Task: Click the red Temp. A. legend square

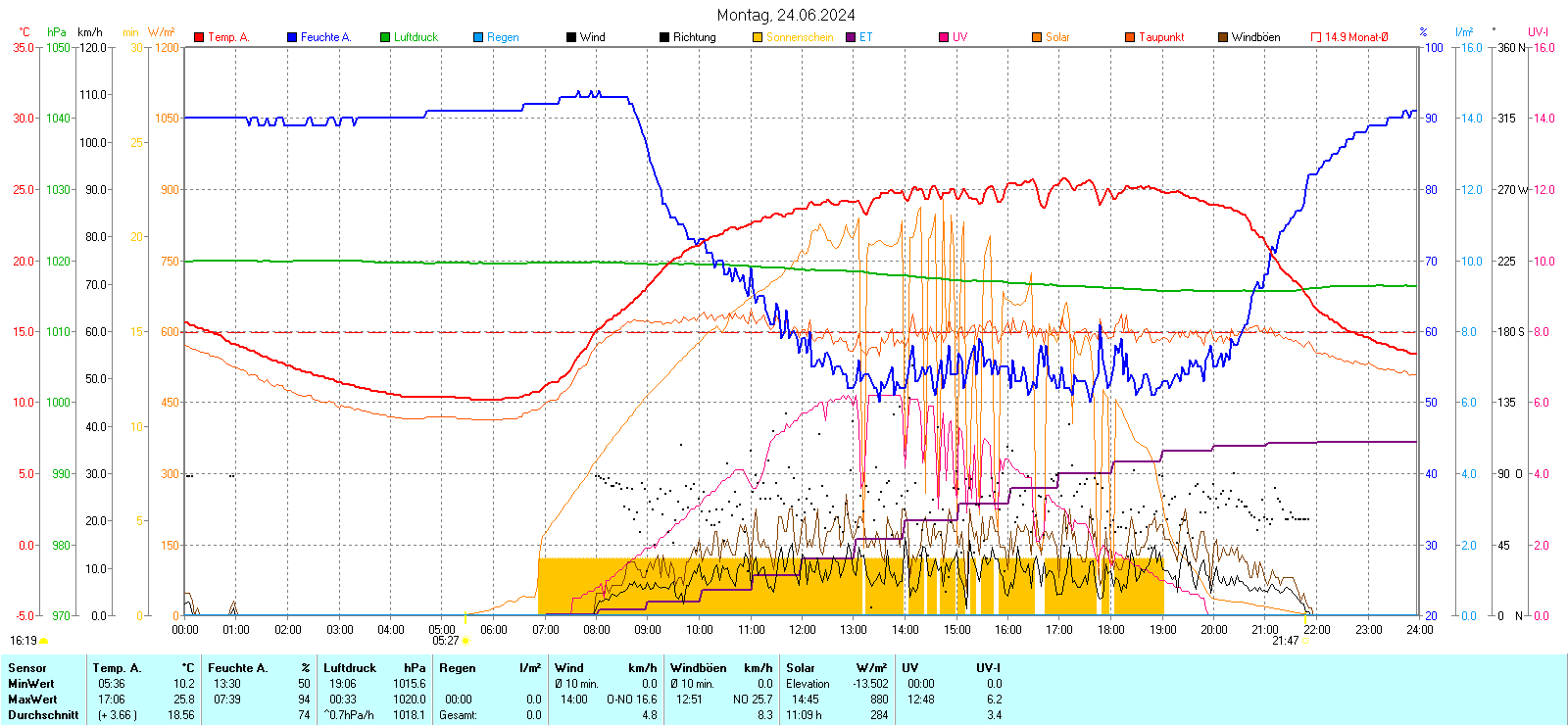Action: pyautogui.click(x=199, y=37)
